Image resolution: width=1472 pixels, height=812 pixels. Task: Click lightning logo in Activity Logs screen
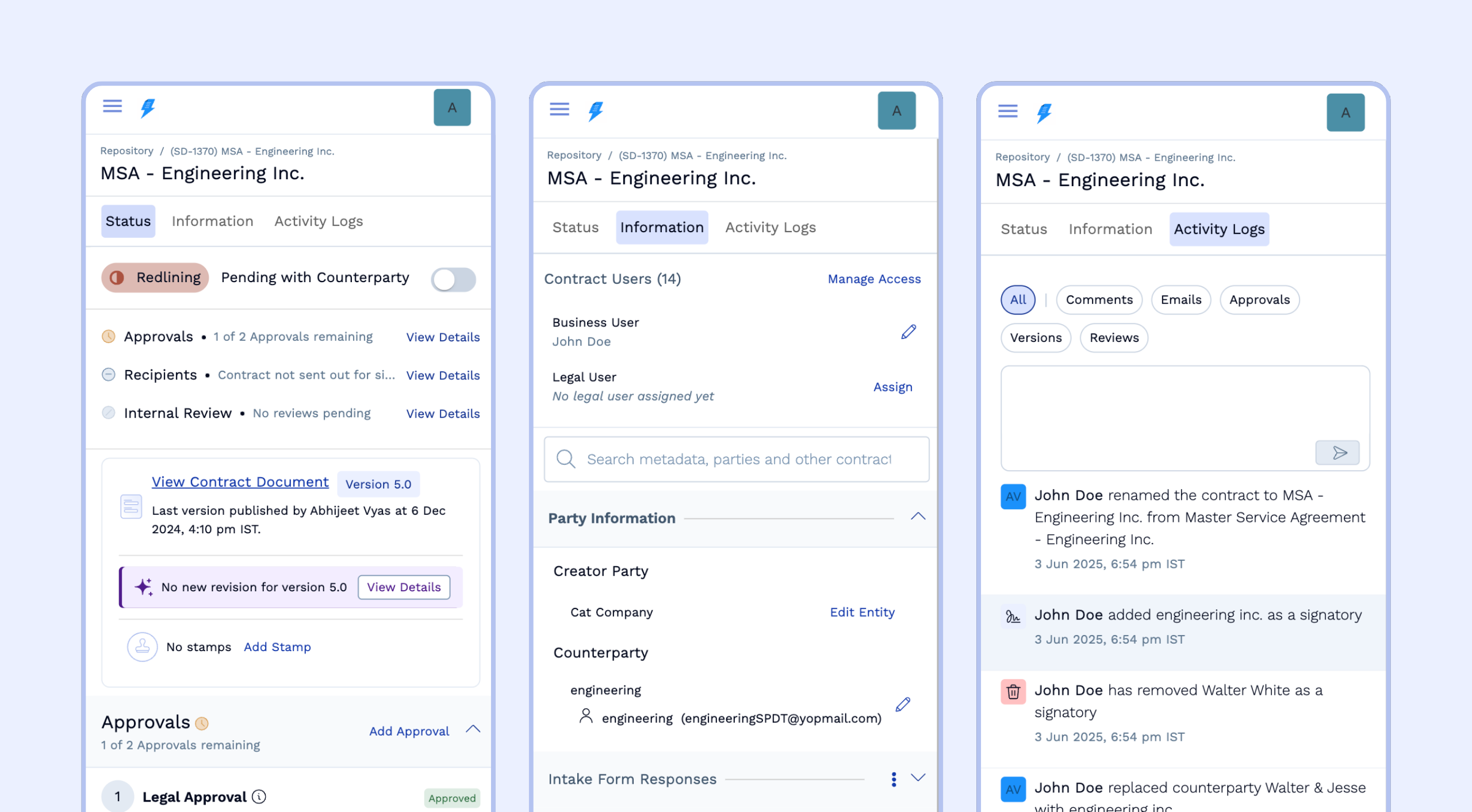pyautogui.click(x=1044, y=113)
